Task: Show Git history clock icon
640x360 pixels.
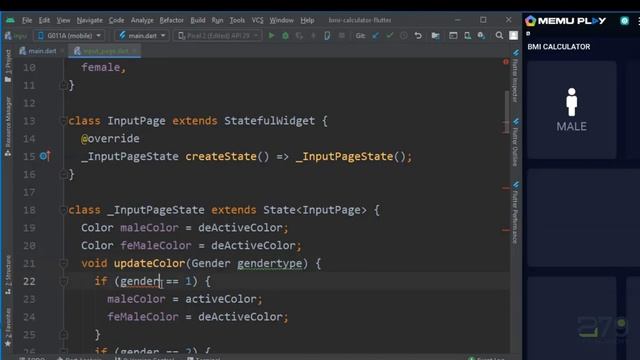Action: pyautogui.click(x=404, y=36)
